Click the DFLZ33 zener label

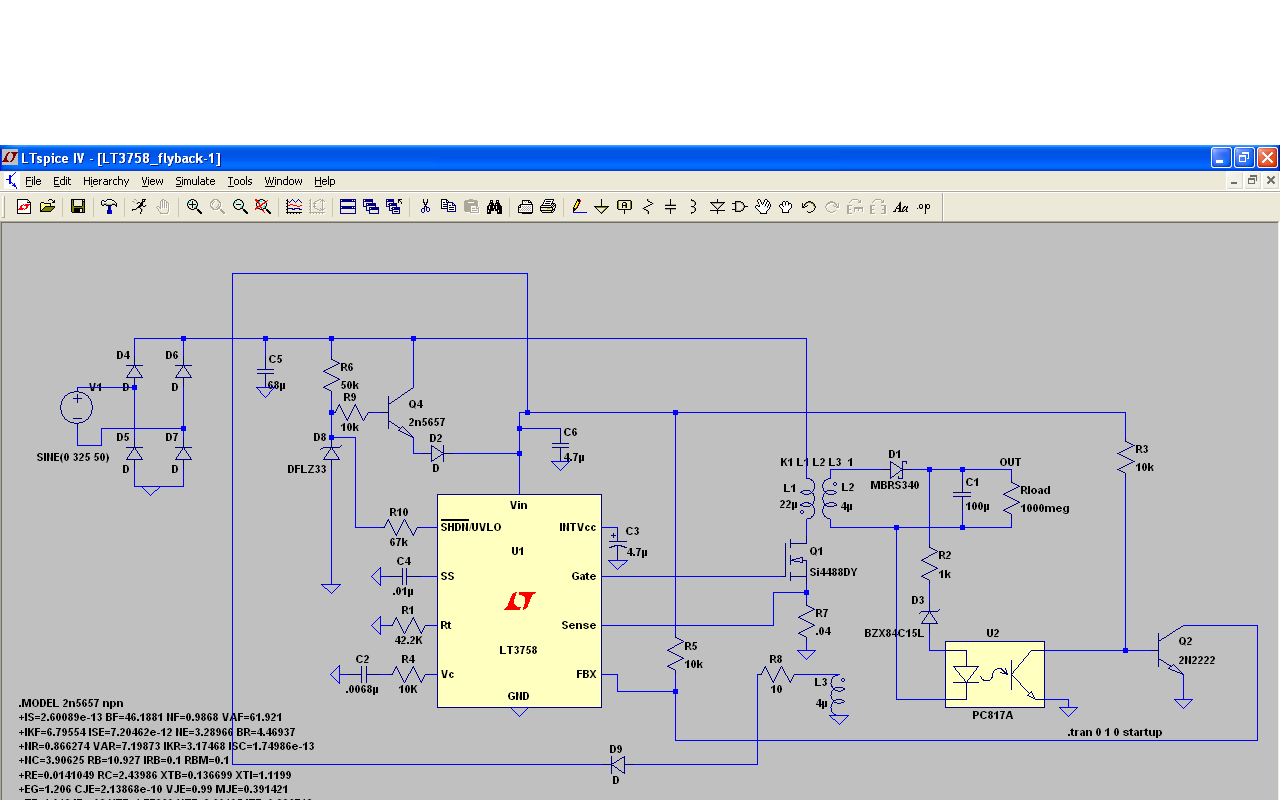click(307, 468)
